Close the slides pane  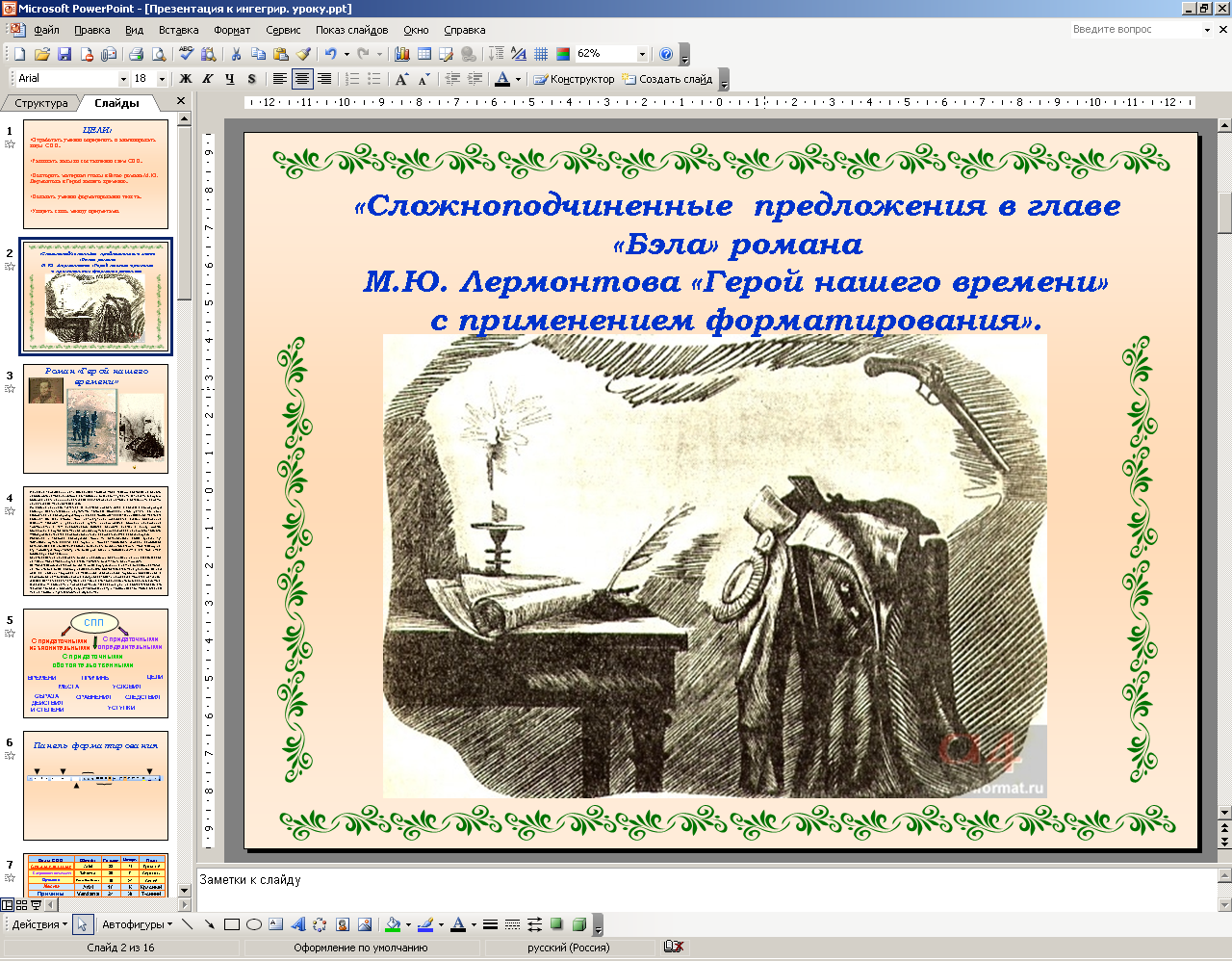(x=180, y=101)
